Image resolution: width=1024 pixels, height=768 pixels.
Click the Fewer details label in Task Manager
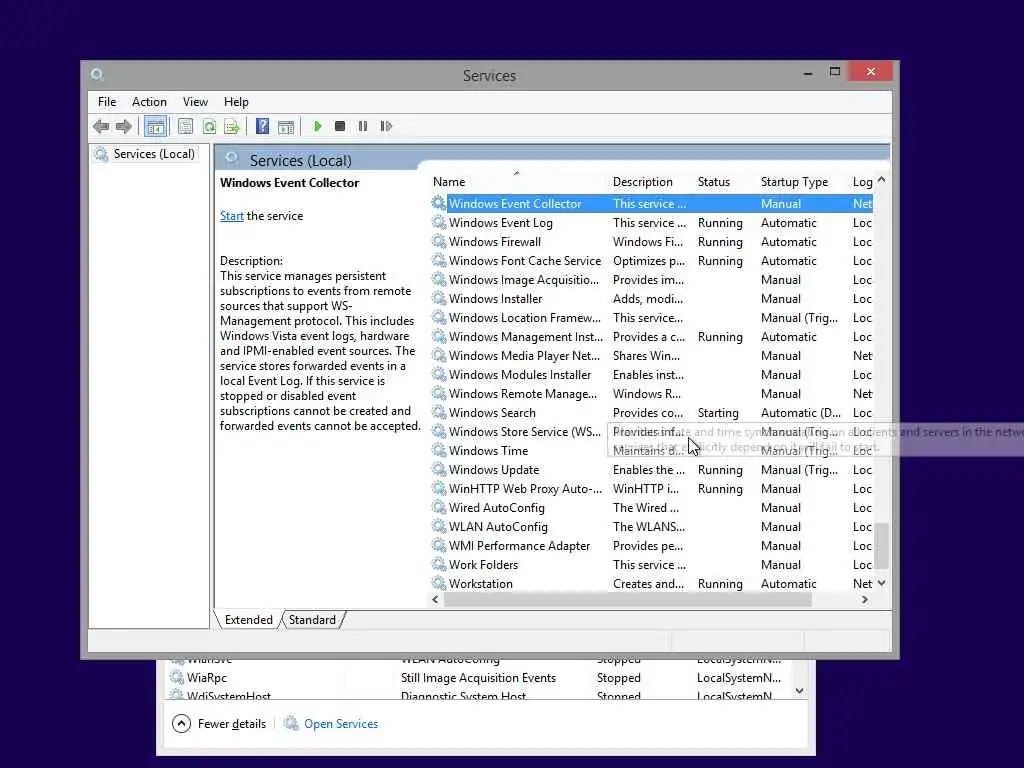click(x=232, y=724)
